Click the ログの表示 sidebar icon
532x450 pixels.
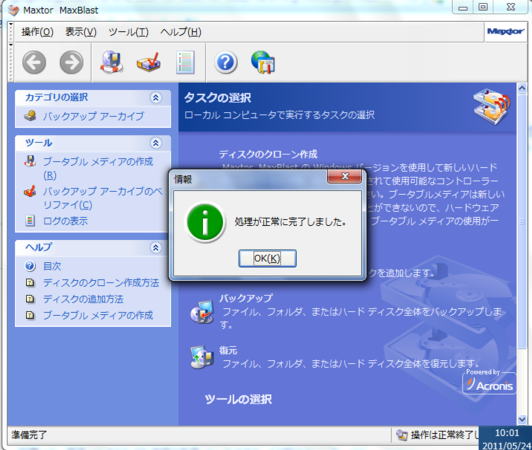coord(30,221)
